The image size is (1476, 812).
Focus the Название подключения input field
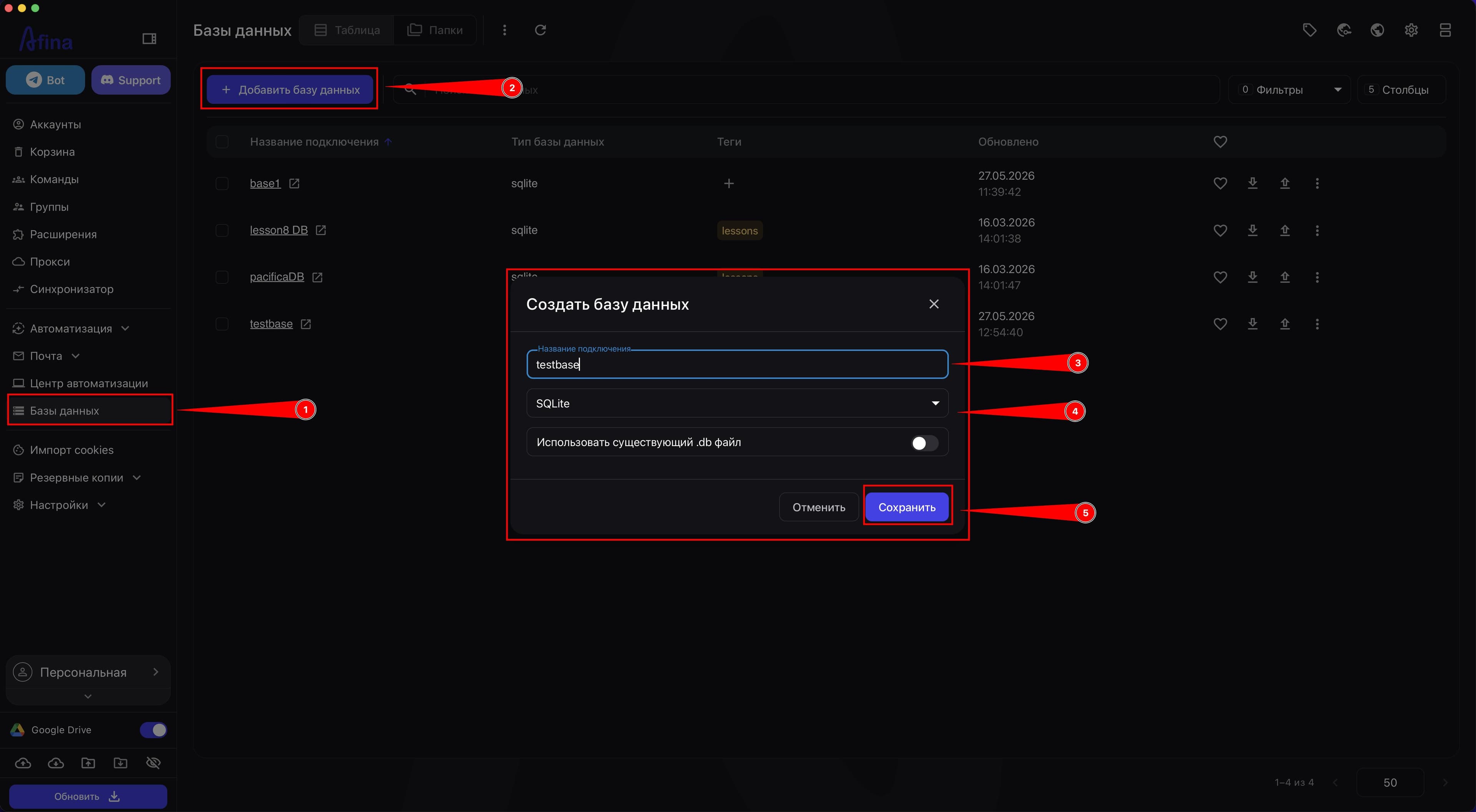click(738, 364)
